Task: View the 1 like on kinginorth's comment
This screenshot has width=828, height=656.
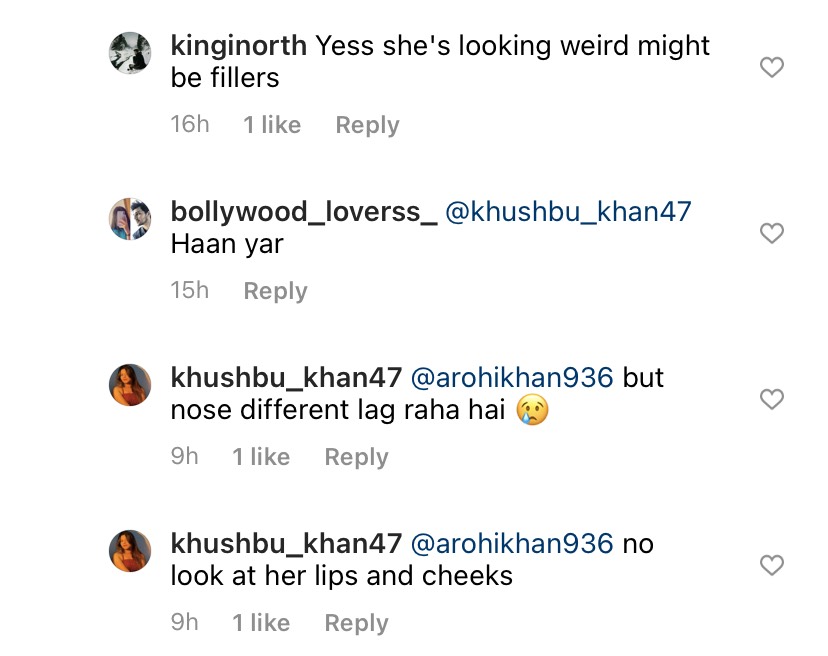Action: (272, 125)
